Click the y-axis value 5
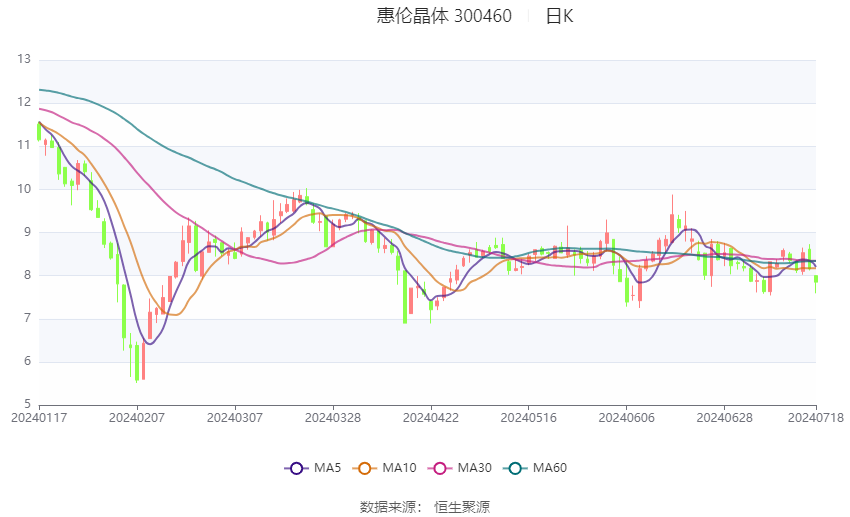850x517 pixels. tap(27, 404)
